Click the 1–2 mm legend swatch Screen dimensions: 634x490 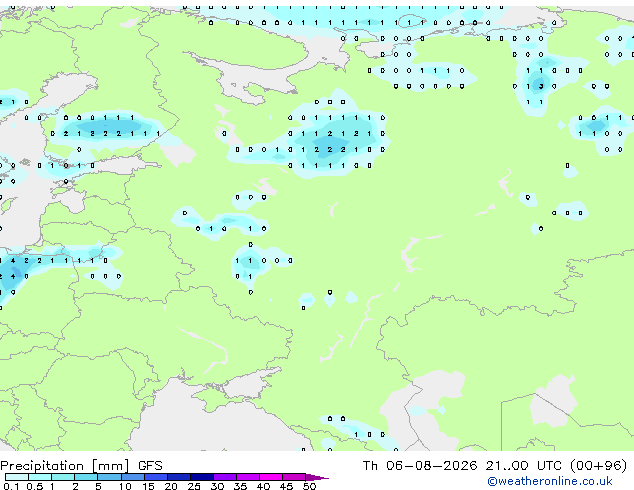(63, 477)
